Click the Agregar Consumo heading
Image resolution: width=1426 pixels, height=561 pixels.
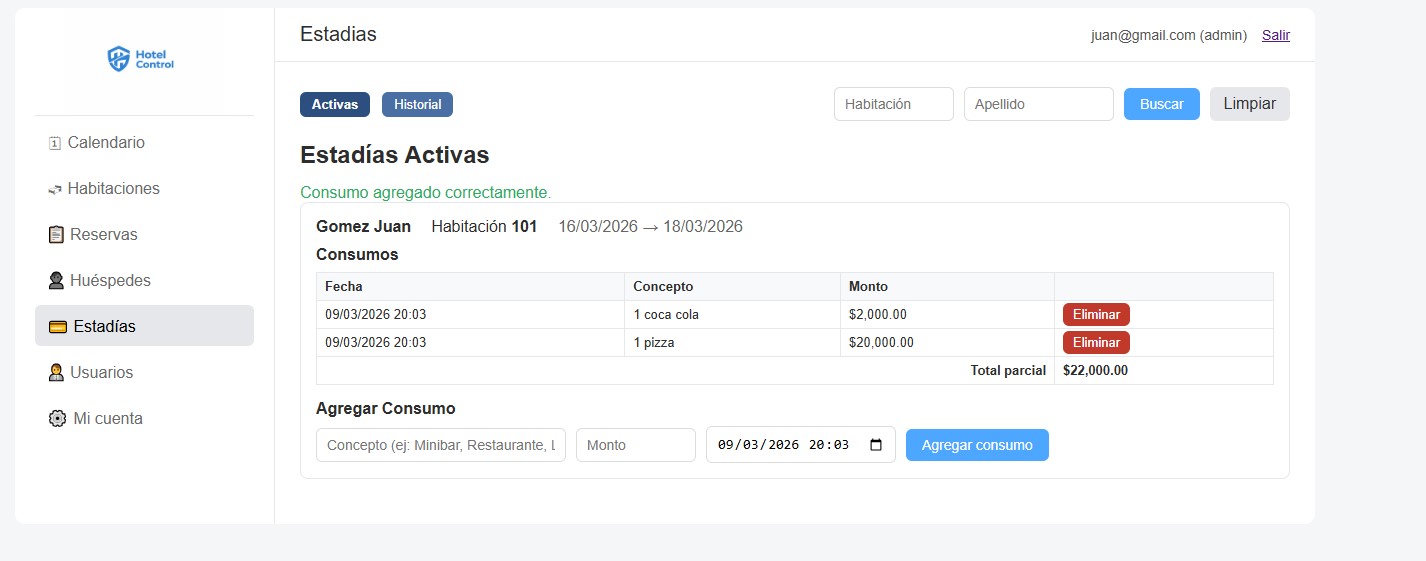[386, 409]
